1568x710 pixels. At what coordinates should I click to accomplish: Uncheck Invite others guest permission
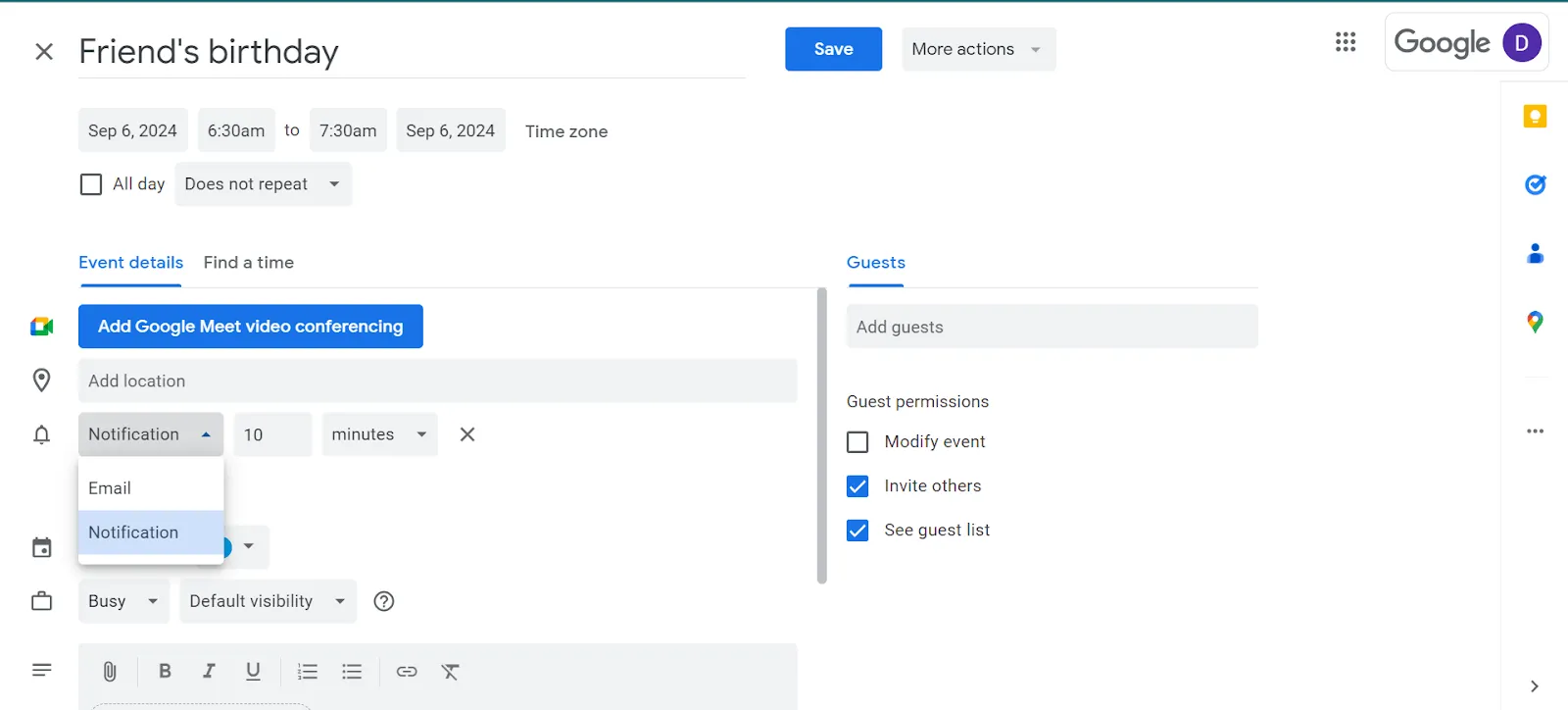pyautogui.click(x=857, y=486)
